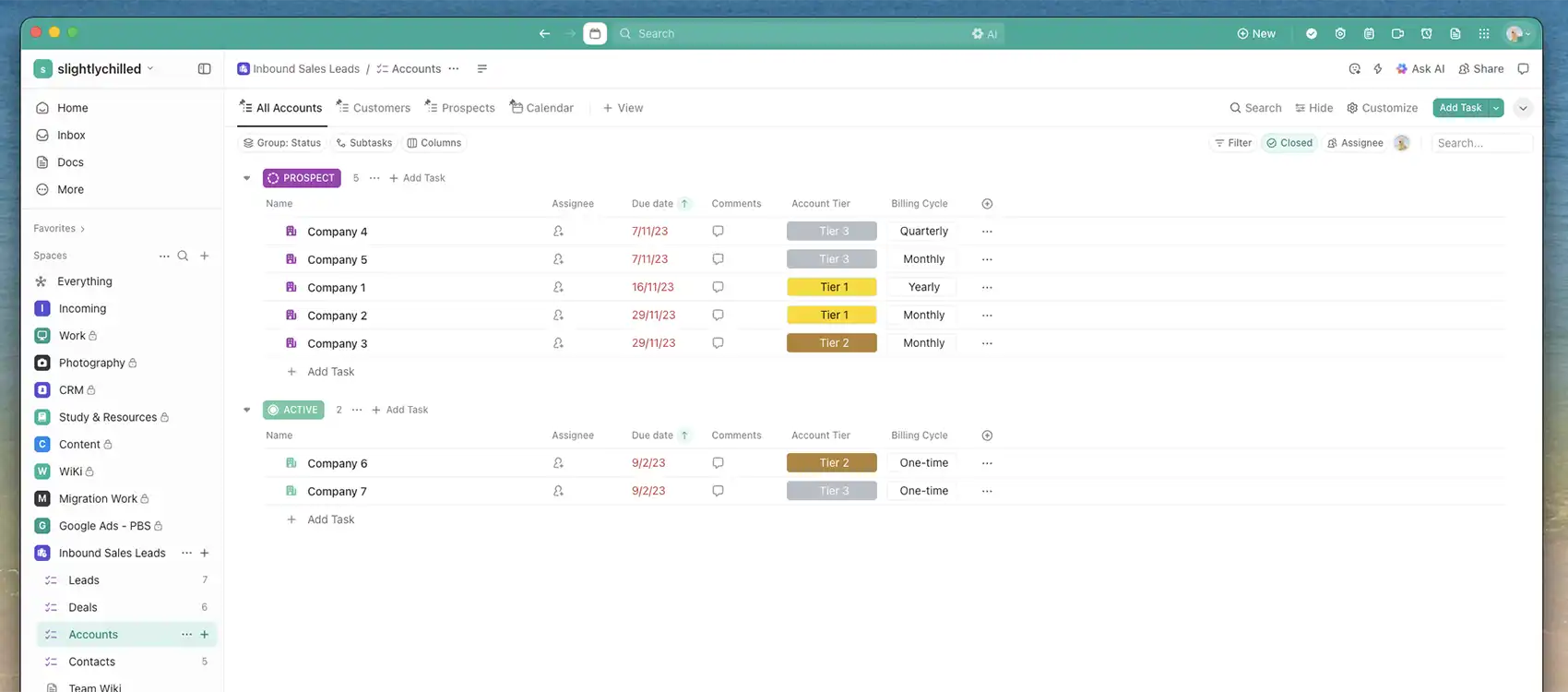1568x692 pixels.
Task: Switch to Prospects tab
Action: 459,108
